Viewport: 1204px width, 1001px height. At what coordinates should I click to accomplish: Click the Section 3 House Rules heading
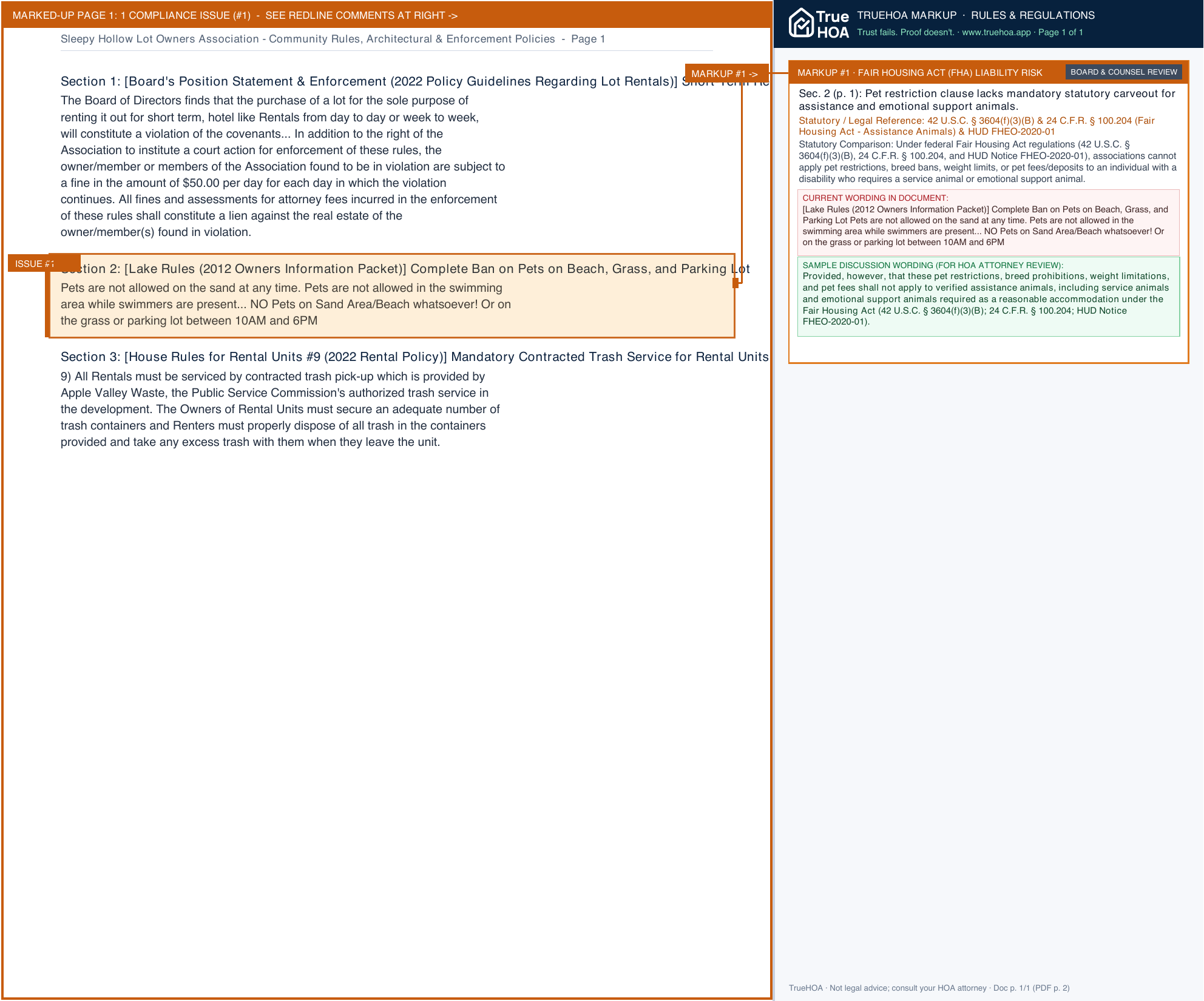click(414, 357)
